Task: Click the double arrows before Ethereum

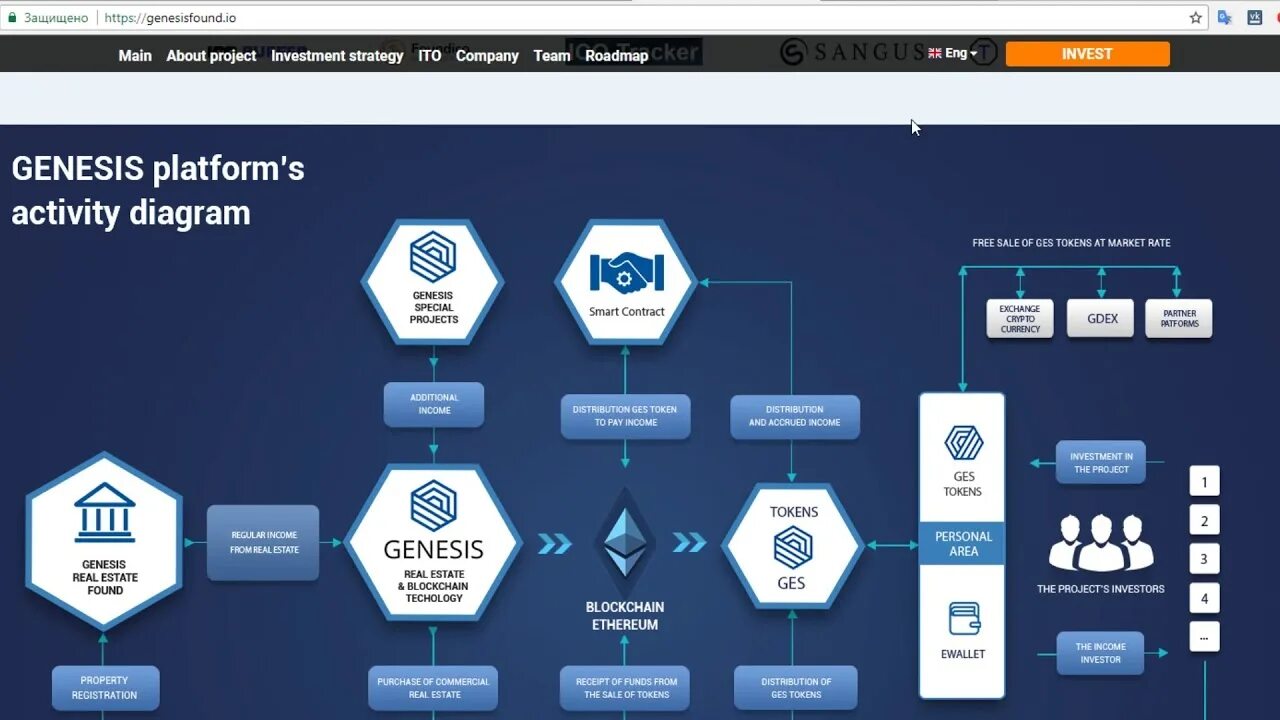Action: 555,543
